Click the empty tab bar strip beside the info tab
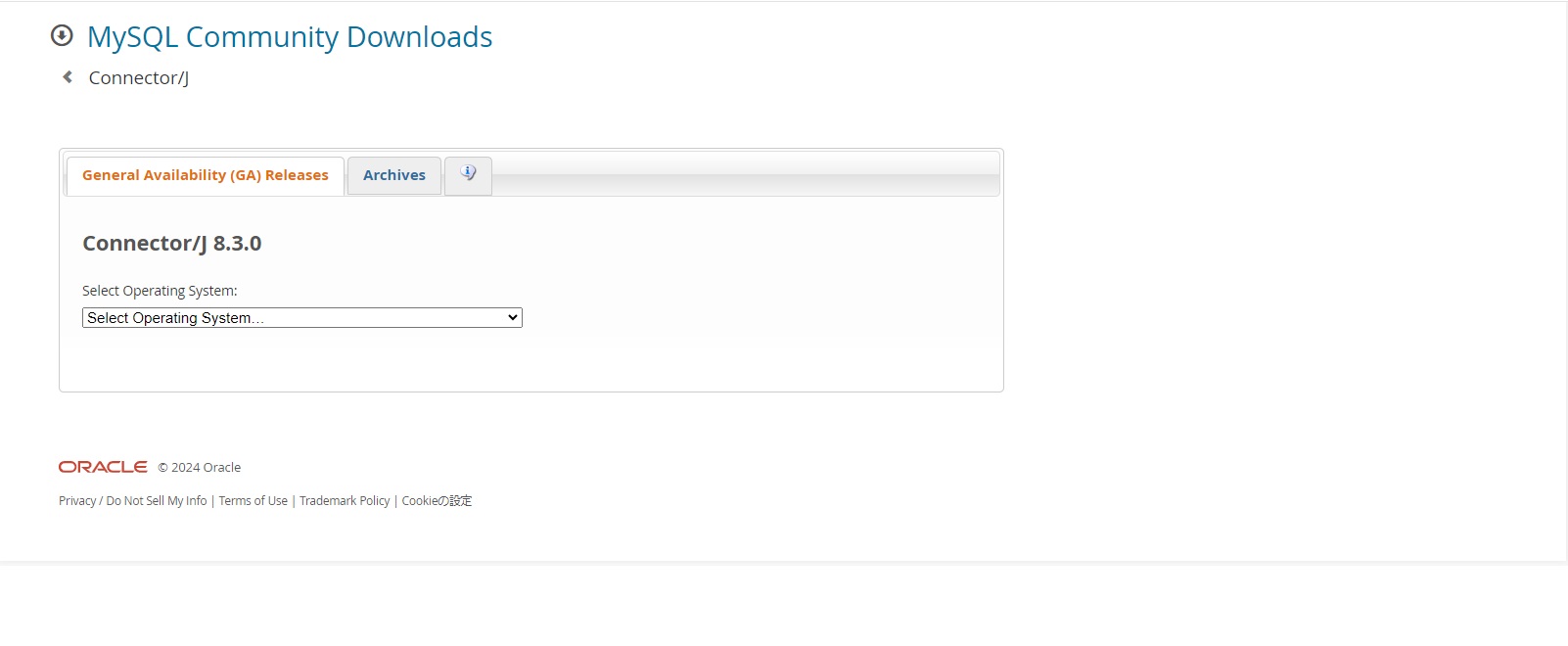The image size is (1568, 646). click(744, 175)
